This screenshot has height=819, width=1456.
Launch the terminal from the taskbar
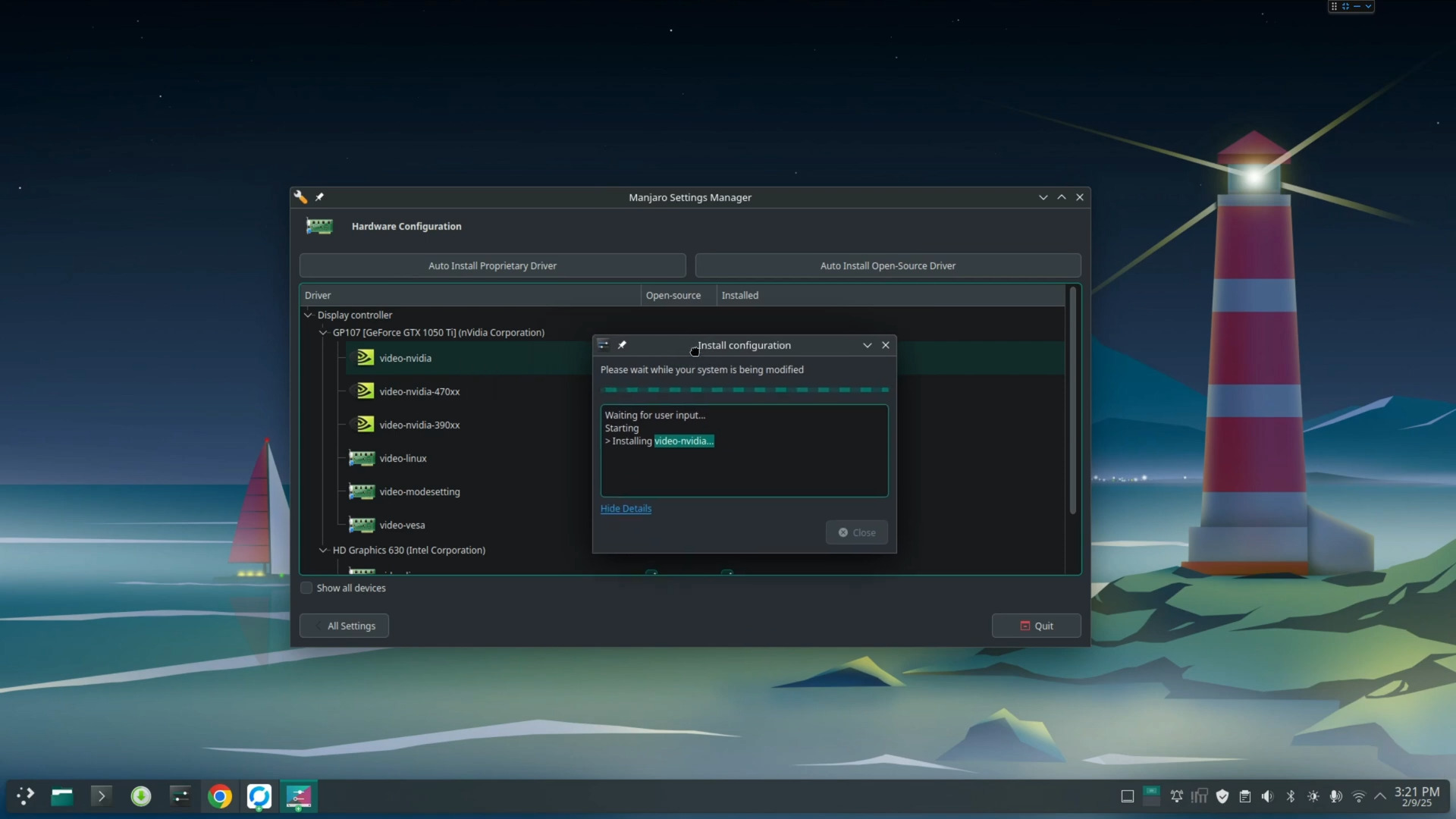click(x=101, y=795)
